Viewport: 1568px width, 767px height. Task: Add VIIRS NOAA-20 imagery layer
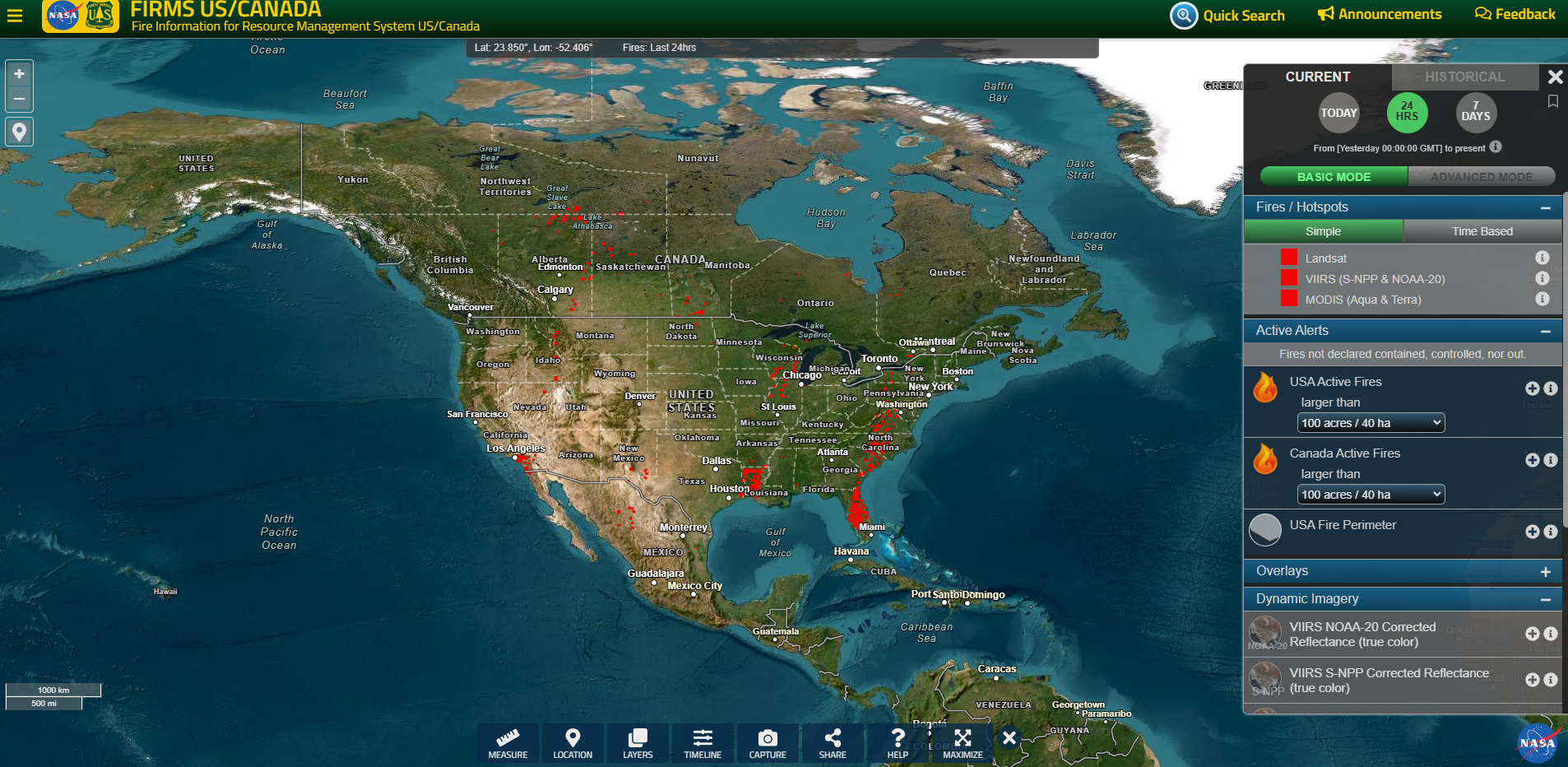[x=1532, y=634]
